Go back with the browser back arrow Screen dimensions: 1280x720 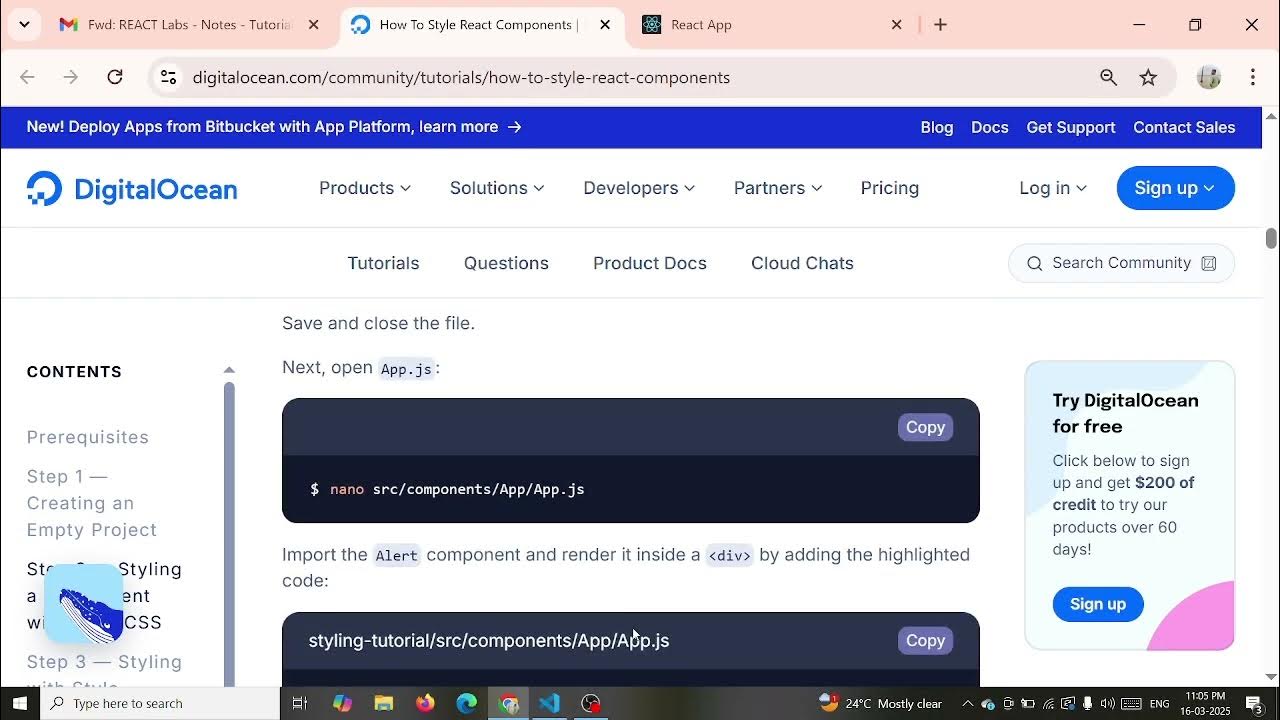[x=27, y=77]
